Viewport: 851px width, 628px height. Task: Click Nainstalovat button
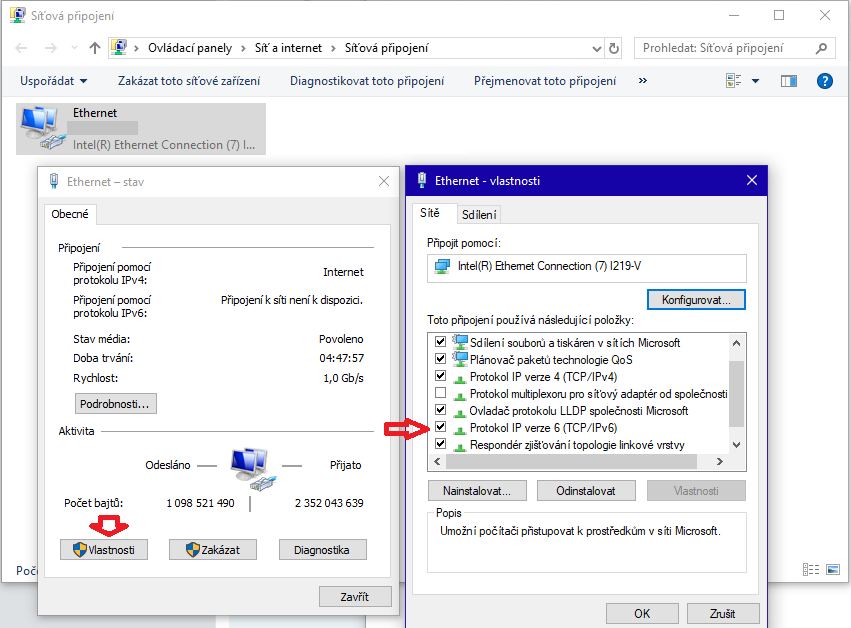pos(477,491)
